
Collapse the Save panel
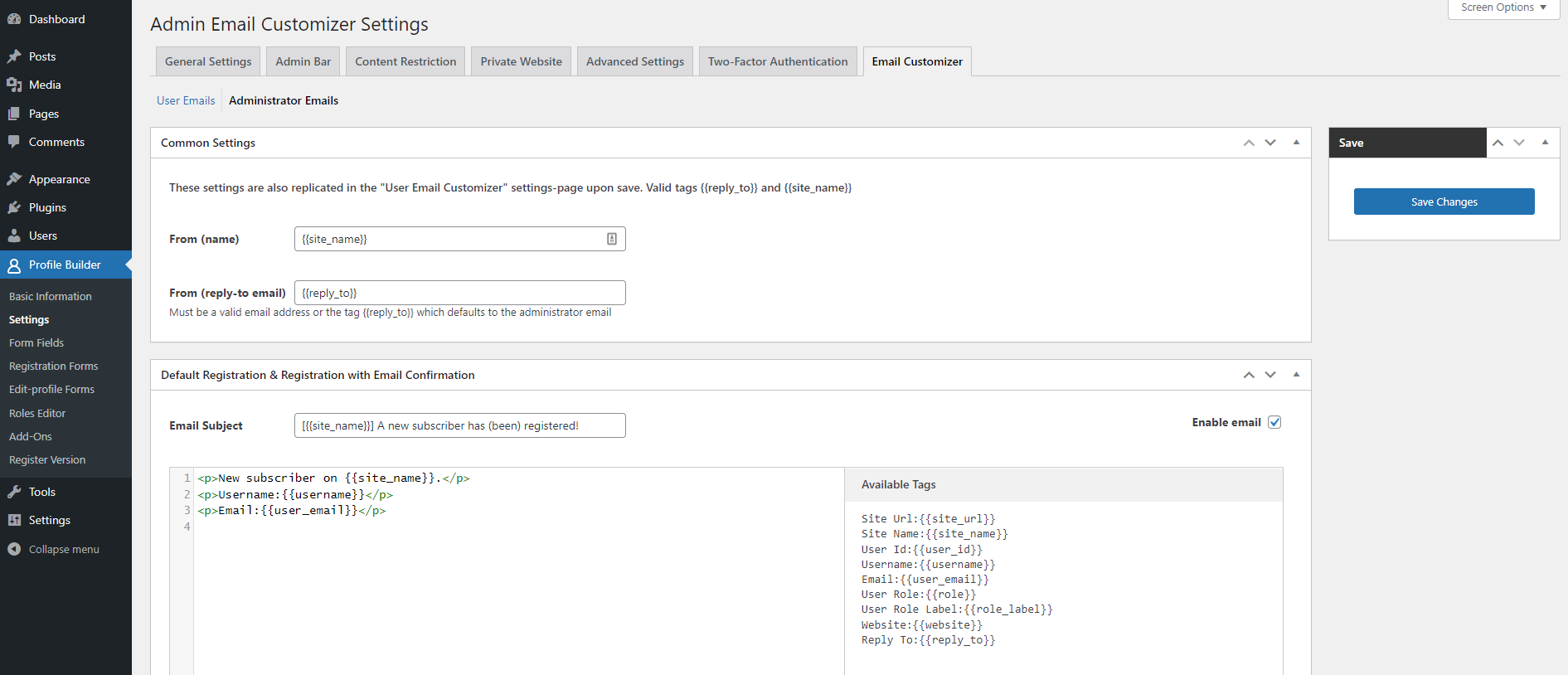pos(1545,143)
